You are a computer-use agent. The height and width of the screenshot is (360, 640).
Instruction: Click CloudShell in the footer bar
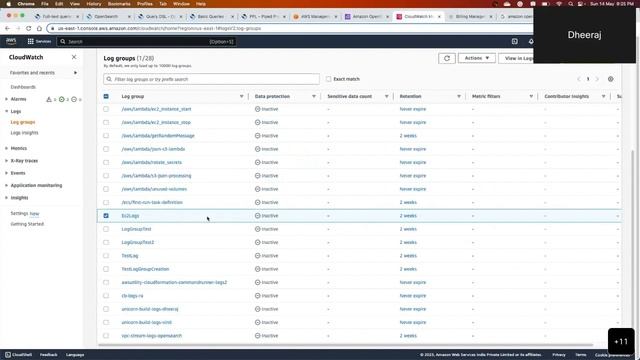click(18, 355)
